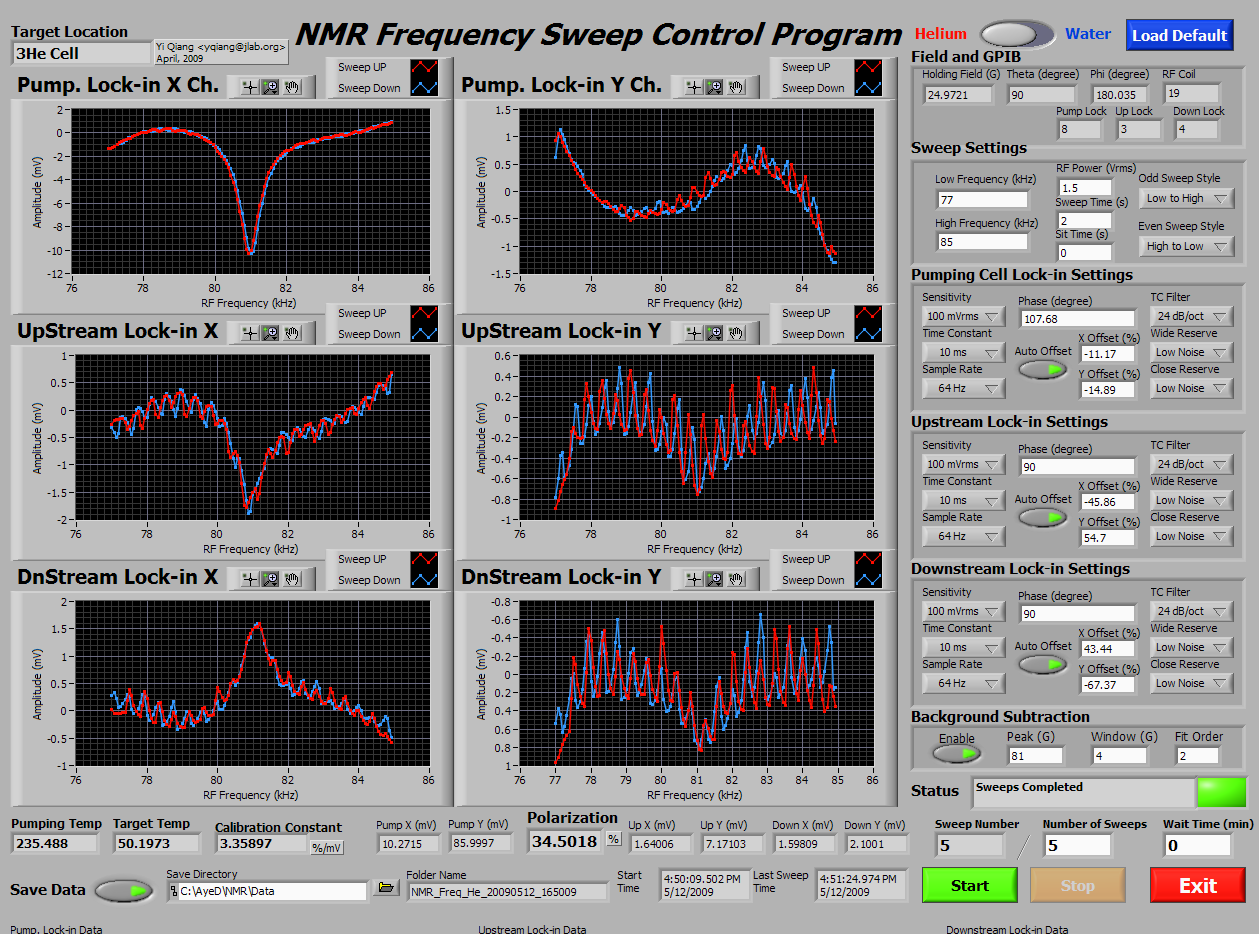Click the Sweep UP legend icon of DnStream Lock-in Y
The width and height of the screenshot is (1259, 934).
click(868, 559)
